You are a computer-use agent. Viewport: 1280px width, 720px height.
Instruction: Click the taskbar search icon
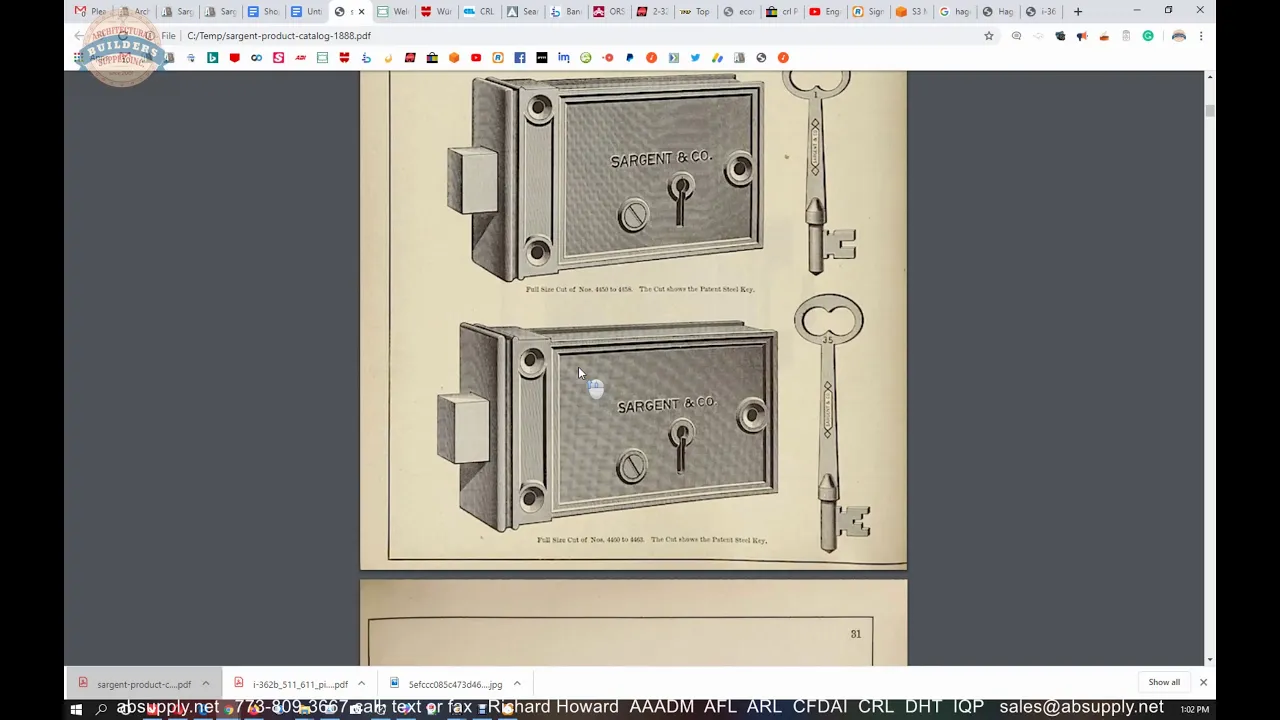pyautogui.click(x=101, y=709)
